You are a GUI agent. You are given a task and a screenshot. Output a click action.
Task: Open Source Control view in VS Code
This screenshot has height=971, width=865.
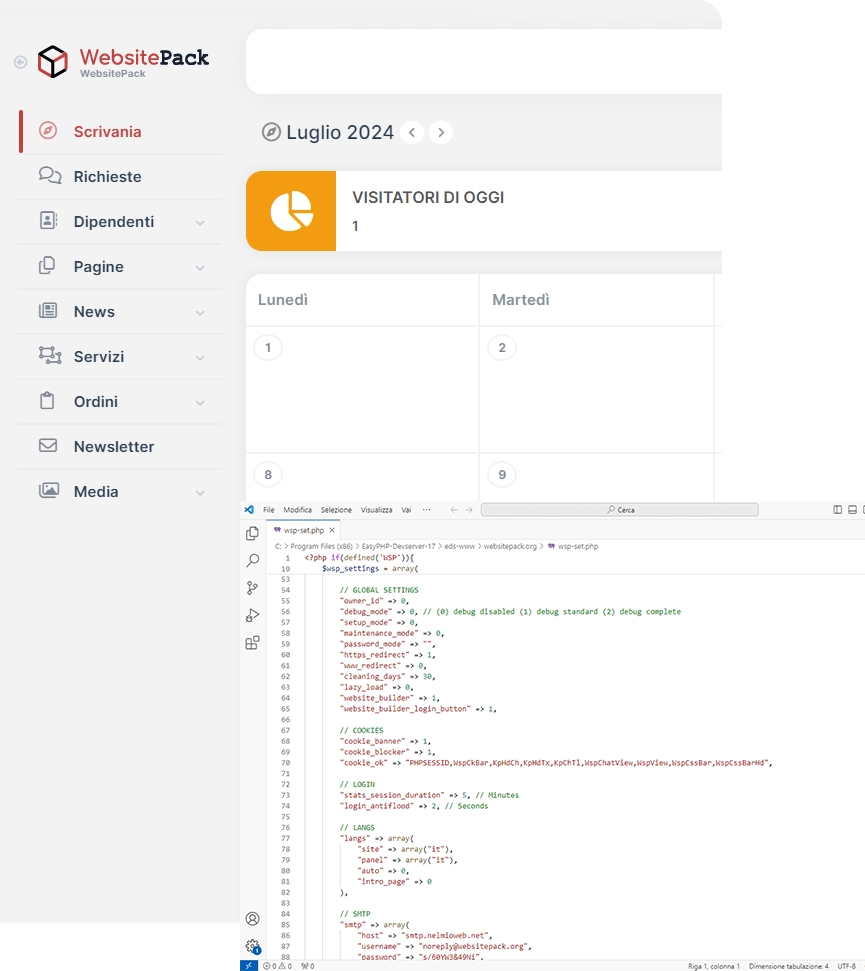[252, 588]
